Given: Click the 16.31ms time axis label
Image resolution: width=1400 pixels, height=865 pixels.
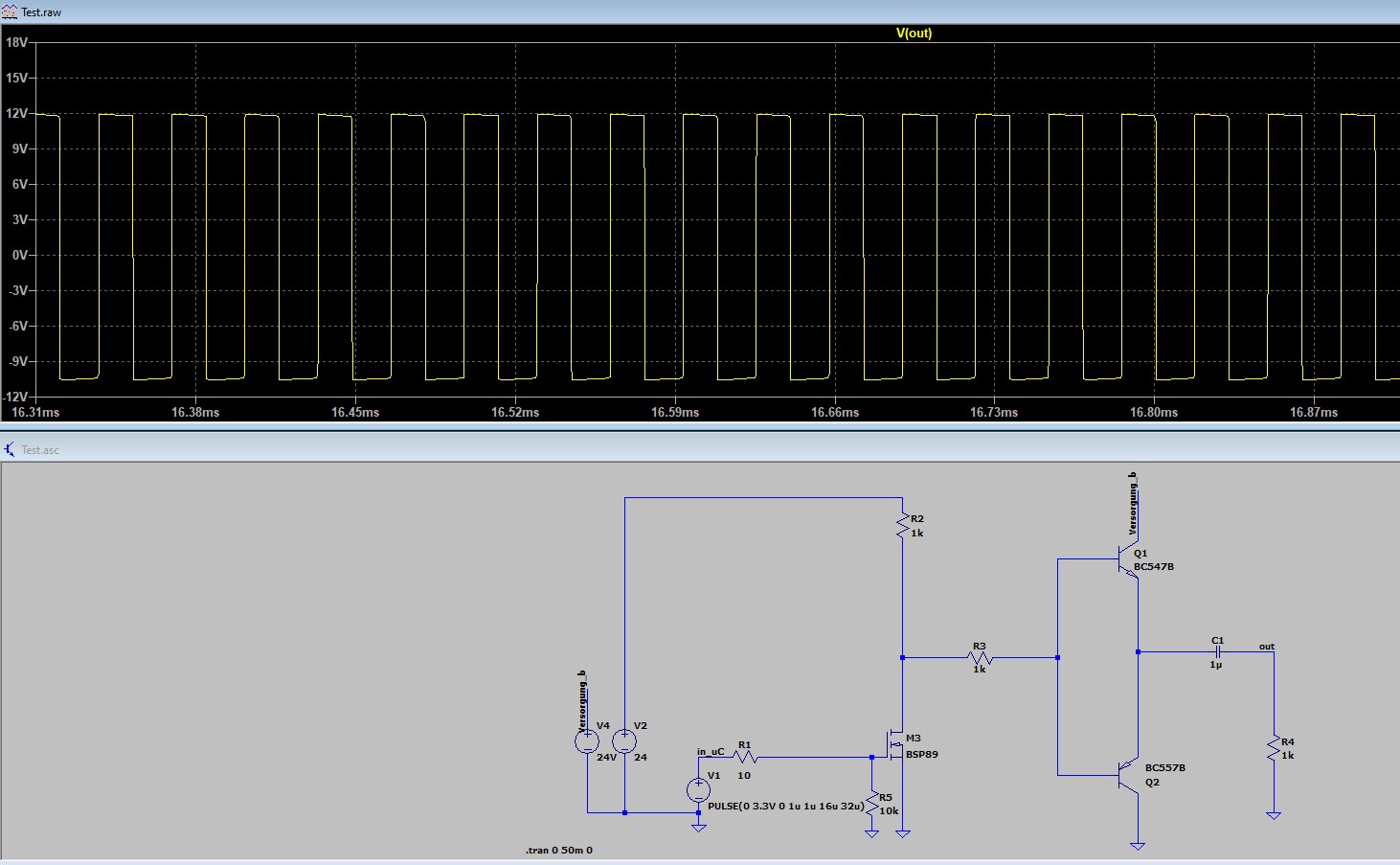Looking at the screenshot, I should pyautogui.click(x=35, y=413).
